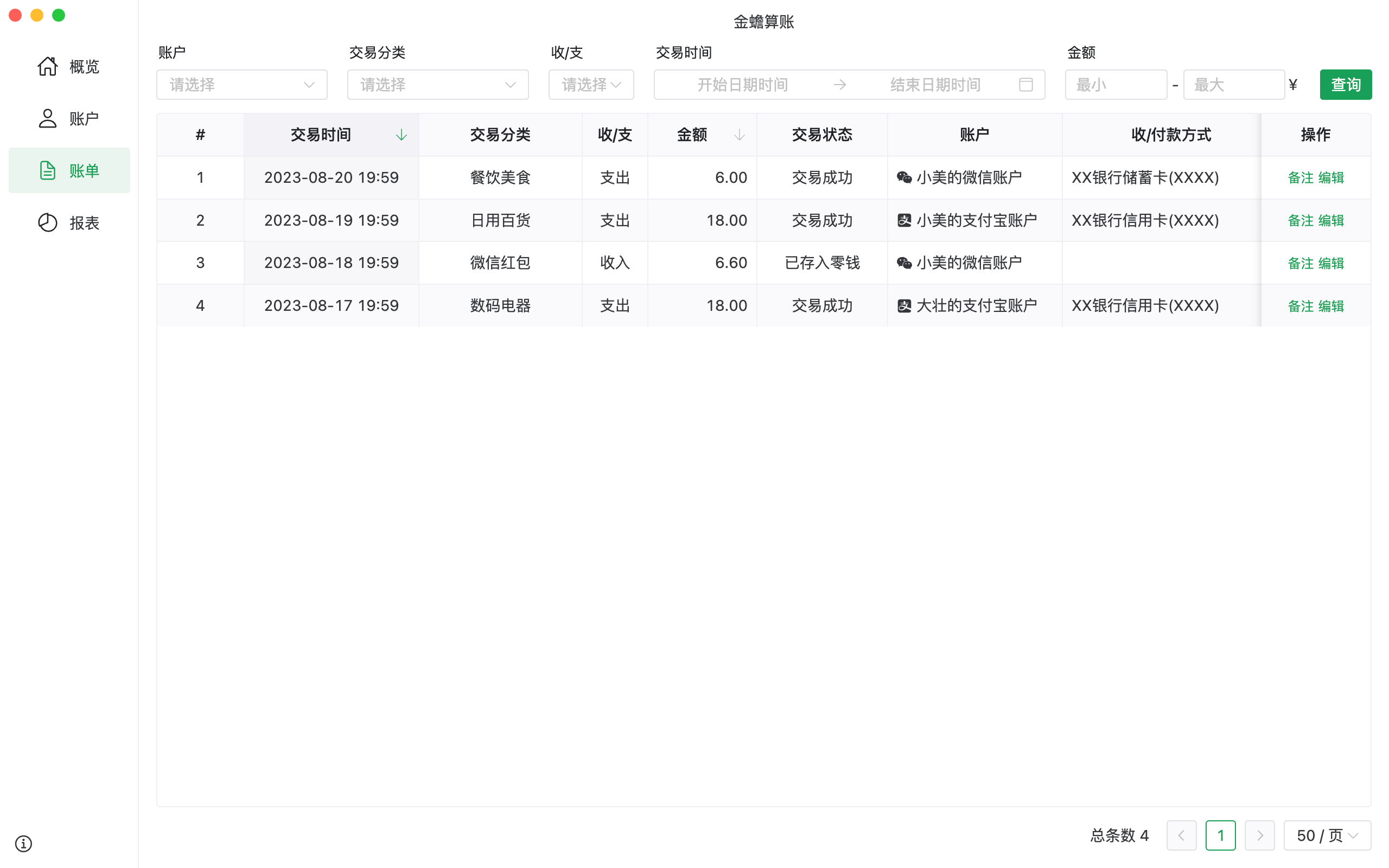Open the info icon at bottom left
The width and height of the screenshot is (1389, 868).
pyautogui.click(x=23, y=843)
